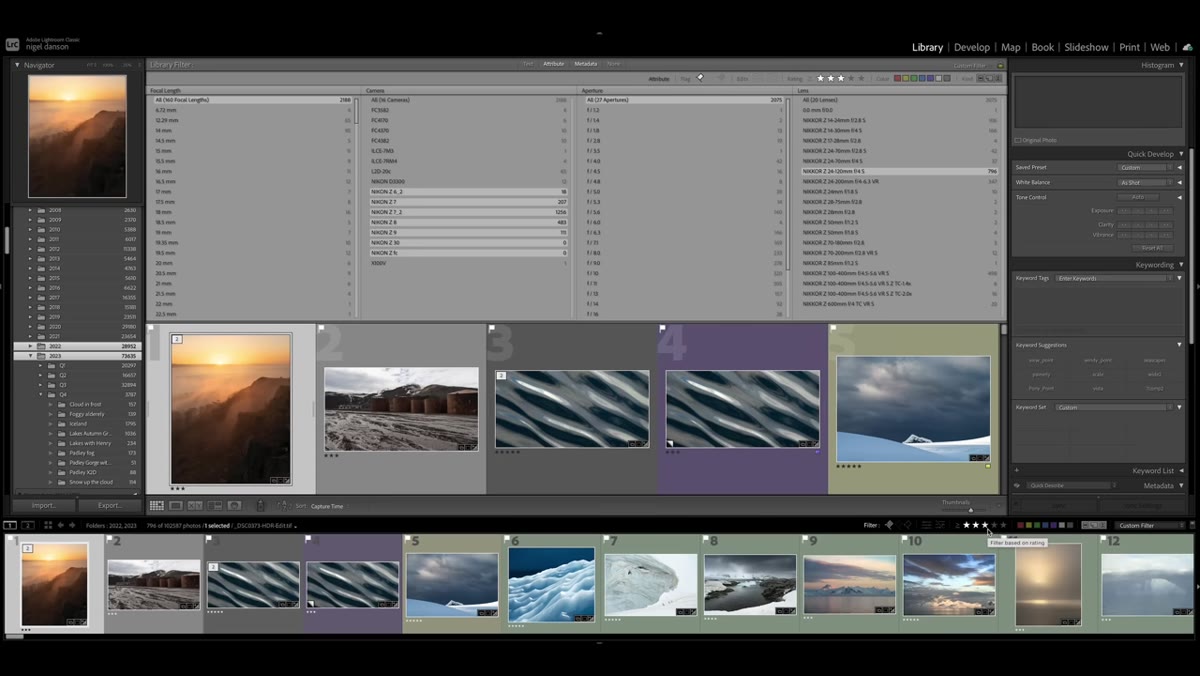The image size is (1200, 676).
Task: Open Survey view in the toolbar
Action: [215, 506]
